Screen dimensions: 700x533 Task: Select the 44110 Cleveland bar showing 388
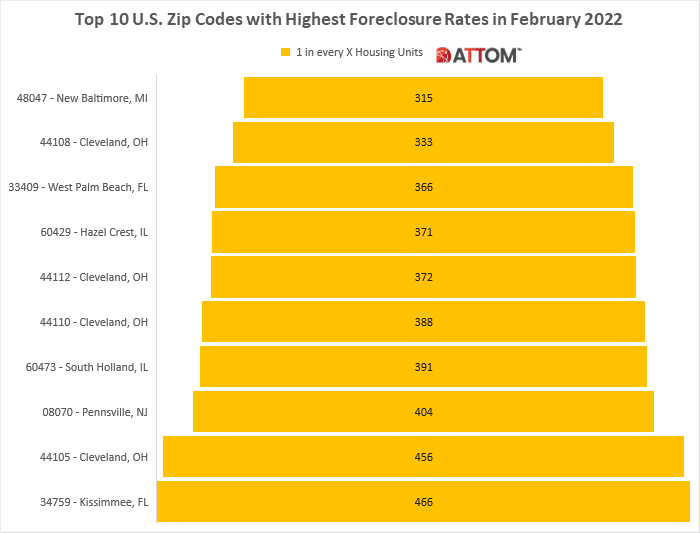pos(423,322)
